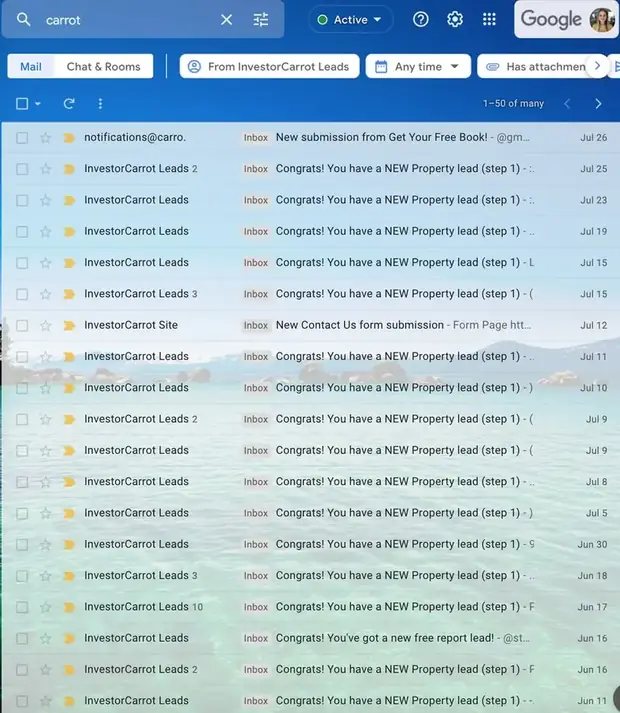Click Jun 30 date text
Image resolution: width=620 pixels, height=713 pixels.
click(x=592, y=544)
